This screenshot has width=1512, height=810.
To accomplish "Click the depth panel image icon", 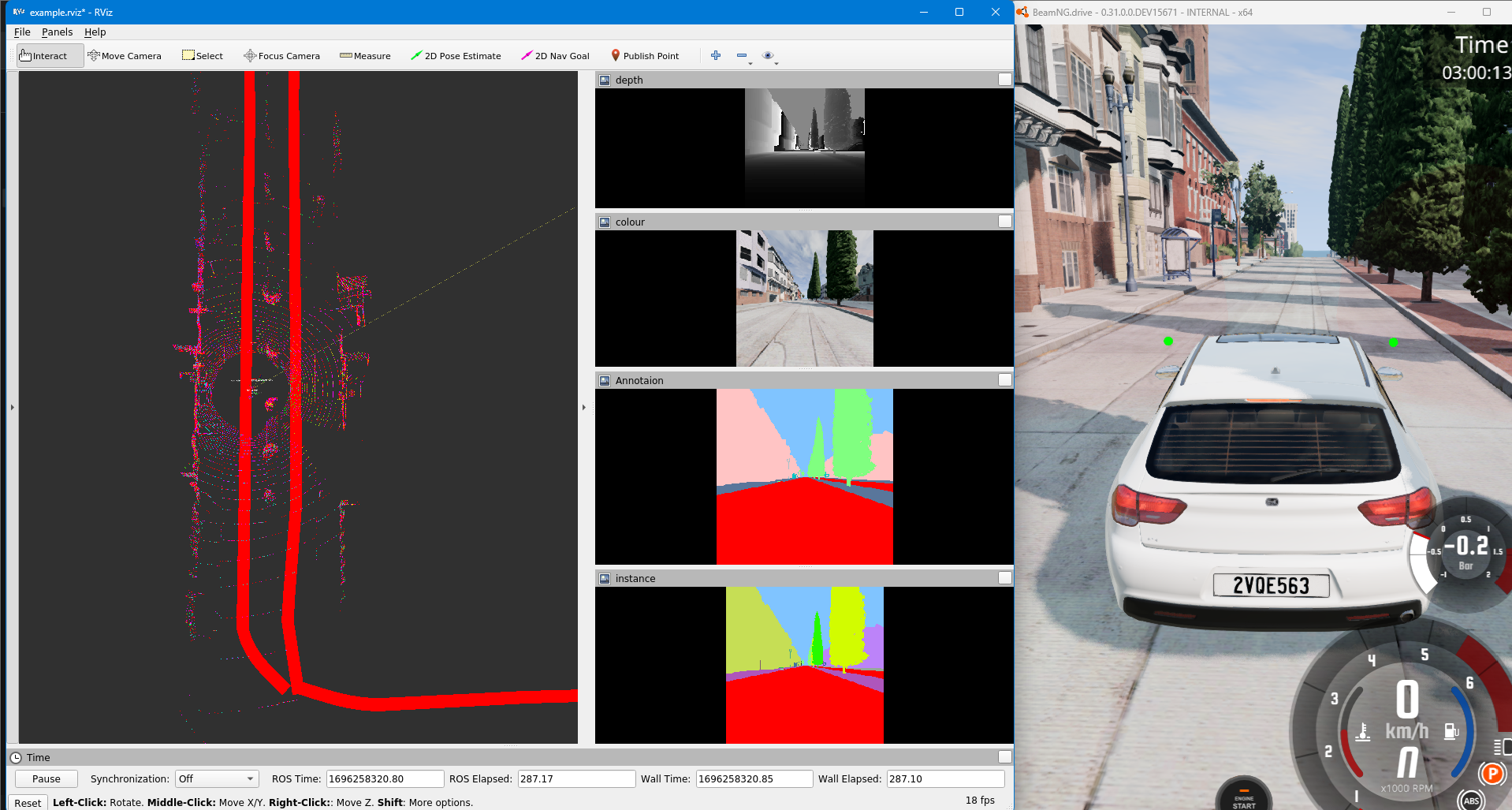I will [605, 80].
